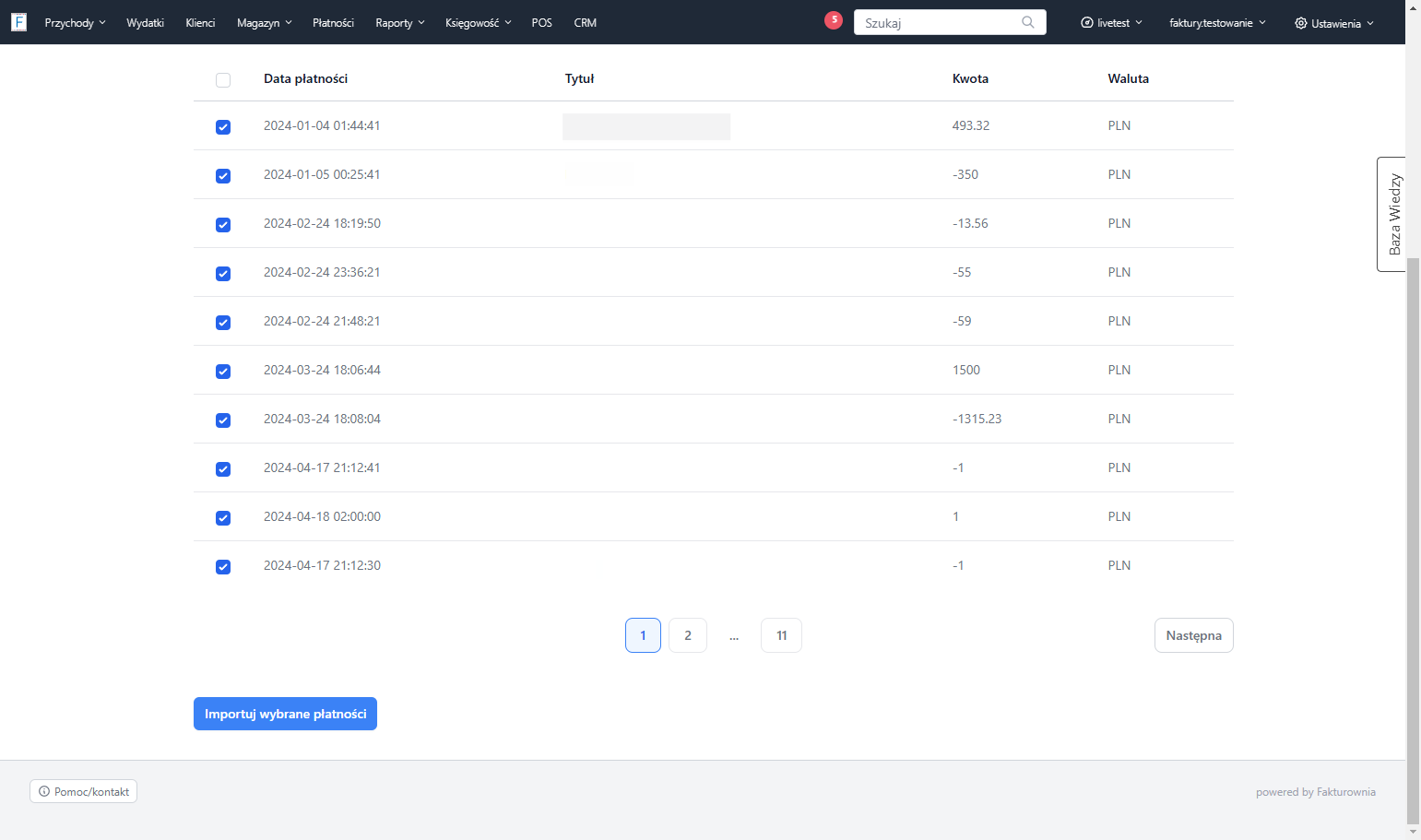Expand the Magazyn dropdown
This screenshot has height=840, width=1421.
coord(264,22)
